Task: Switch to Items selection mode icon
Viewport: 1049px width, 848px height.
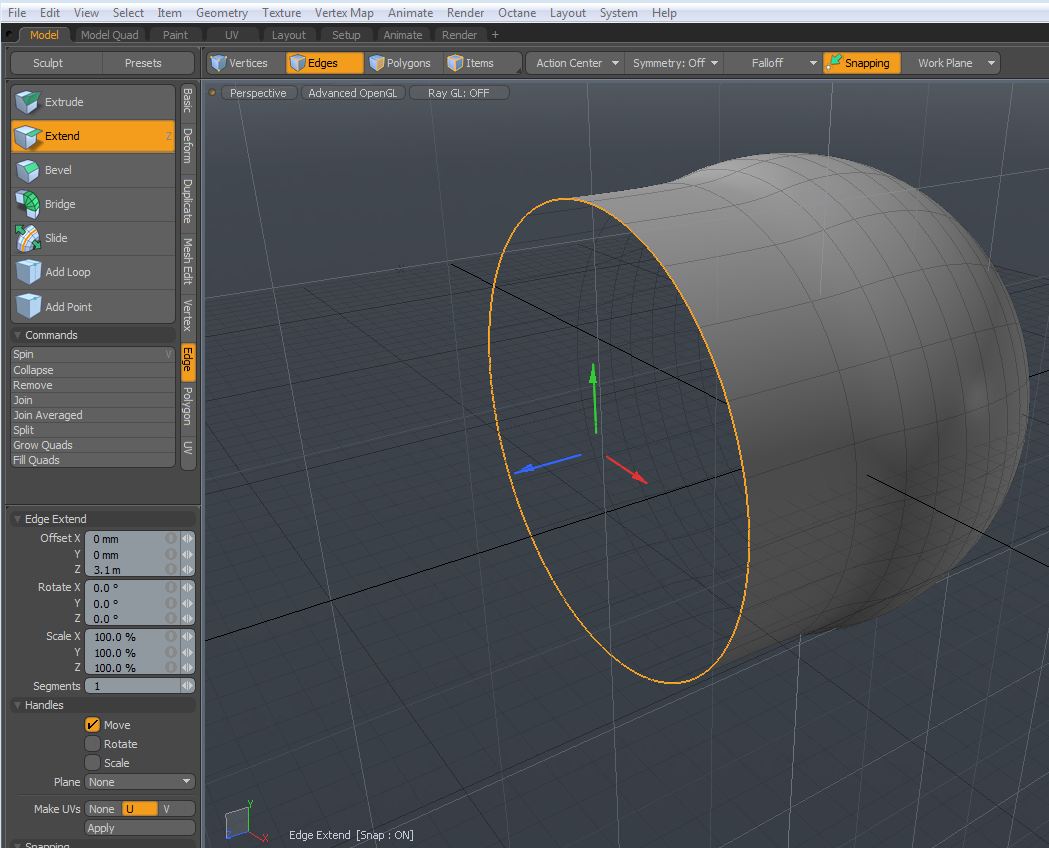Action: [x=455, y=63]
